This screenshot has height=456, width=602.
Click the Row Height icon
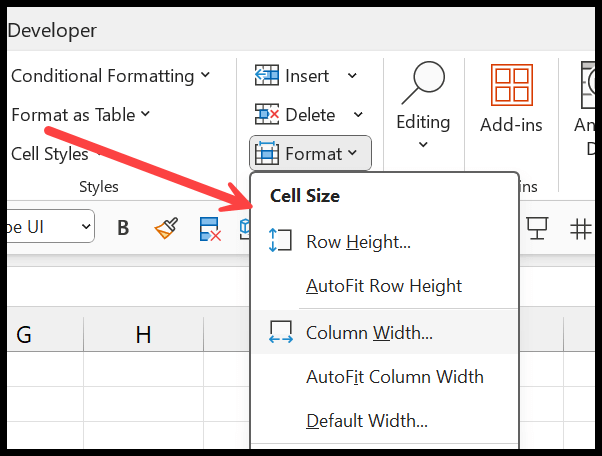tap(280, 240)
